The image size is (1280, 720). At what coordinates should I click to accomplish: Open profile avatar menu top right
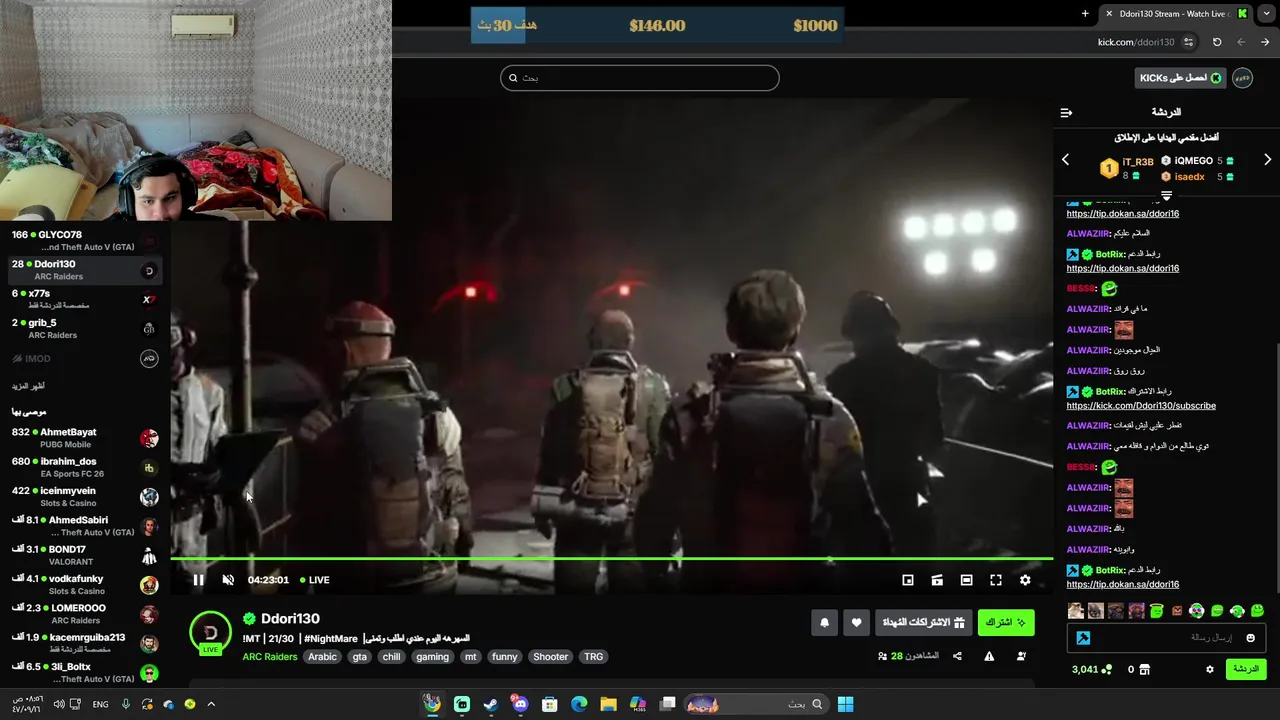pyautogui.click(x=1242, y=78)
